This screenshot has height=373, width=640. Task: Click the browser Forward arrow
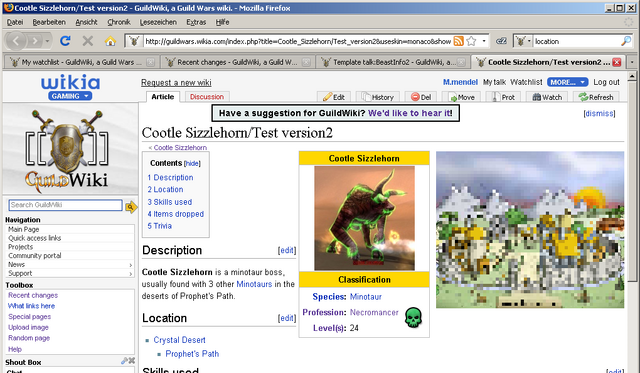point(35,41)
